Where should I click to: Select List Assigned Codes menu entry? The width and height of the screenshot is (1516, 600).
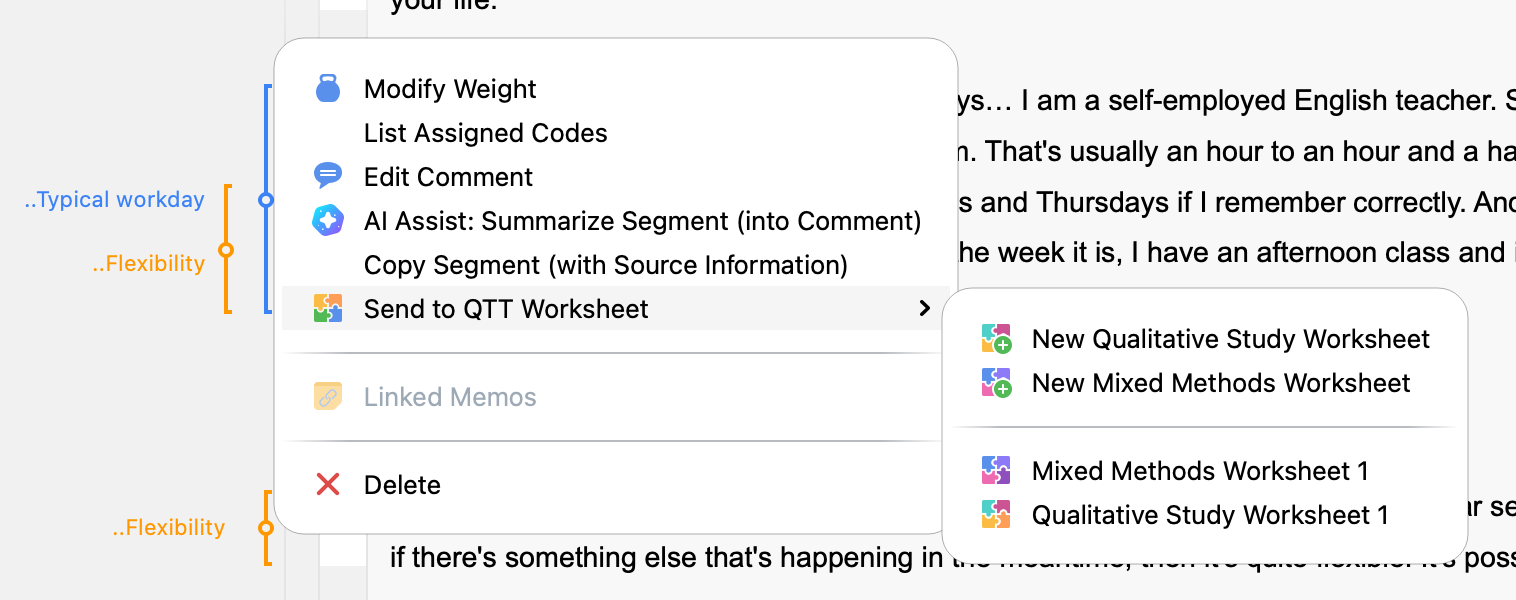pos(485,133)
